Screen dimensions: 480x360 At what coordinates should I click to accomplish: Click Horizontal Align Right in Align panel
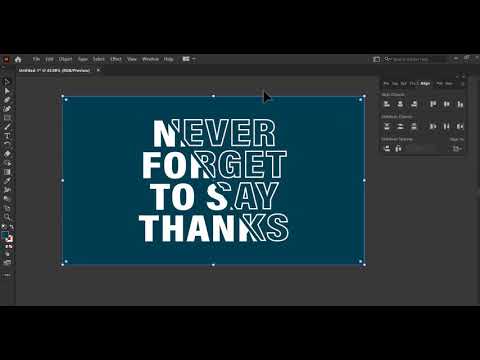point(414,104)
